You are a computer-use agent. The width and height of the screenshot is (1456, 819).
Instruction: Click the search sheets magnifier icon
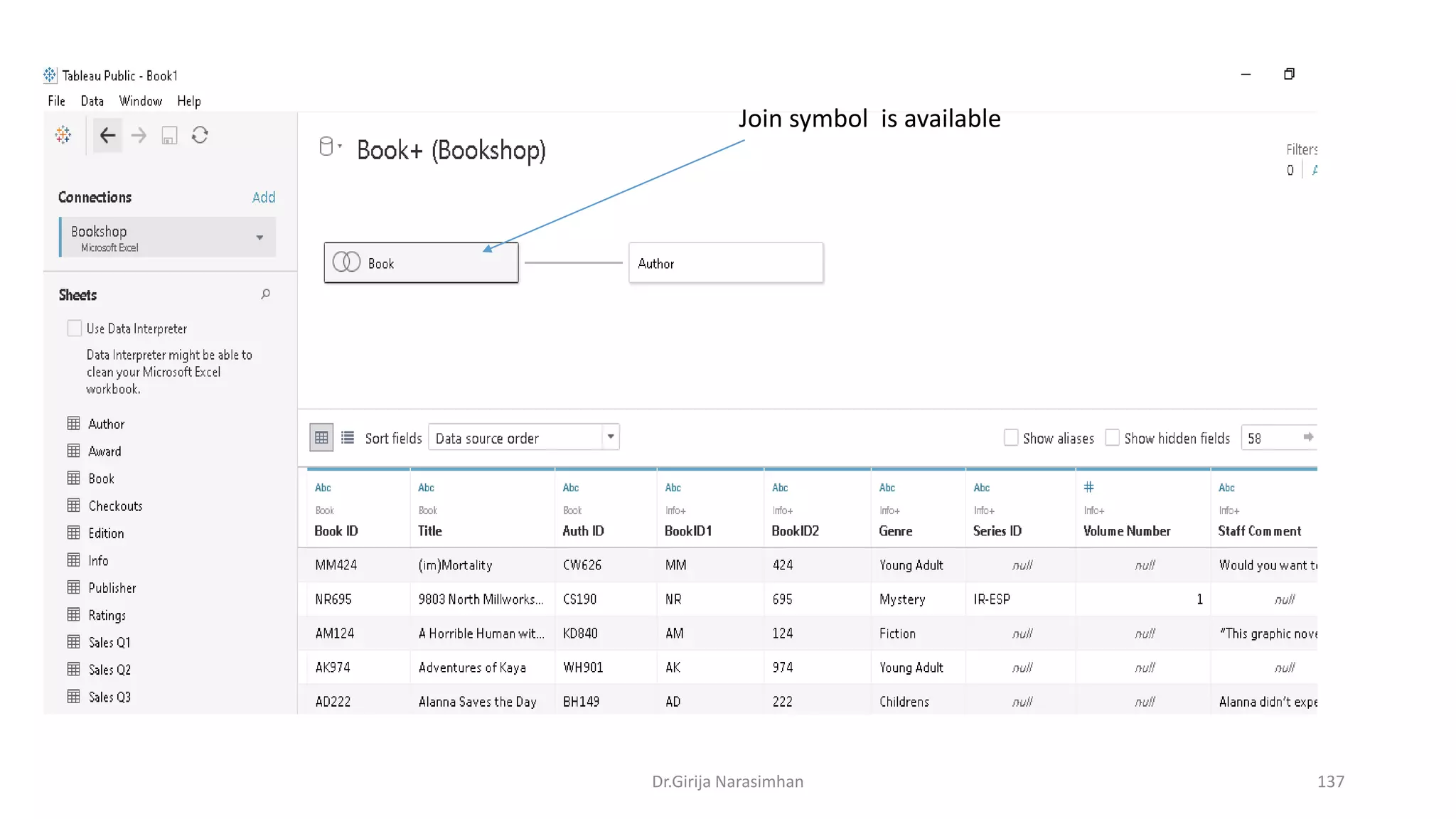(x=265, y=294)
